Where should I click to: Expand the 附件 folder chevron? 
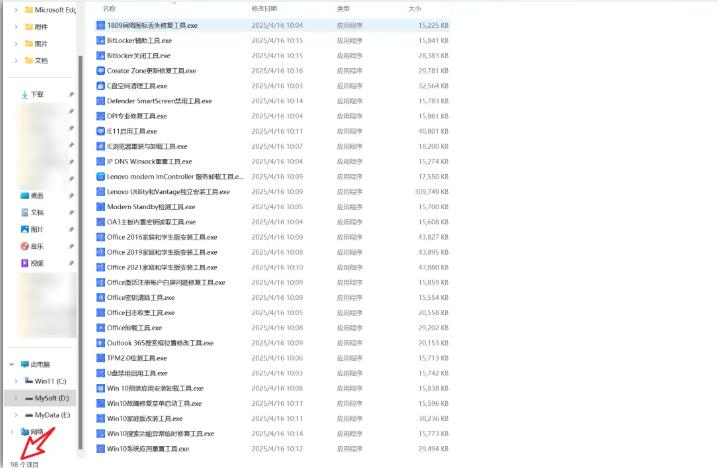pos(16,27)
